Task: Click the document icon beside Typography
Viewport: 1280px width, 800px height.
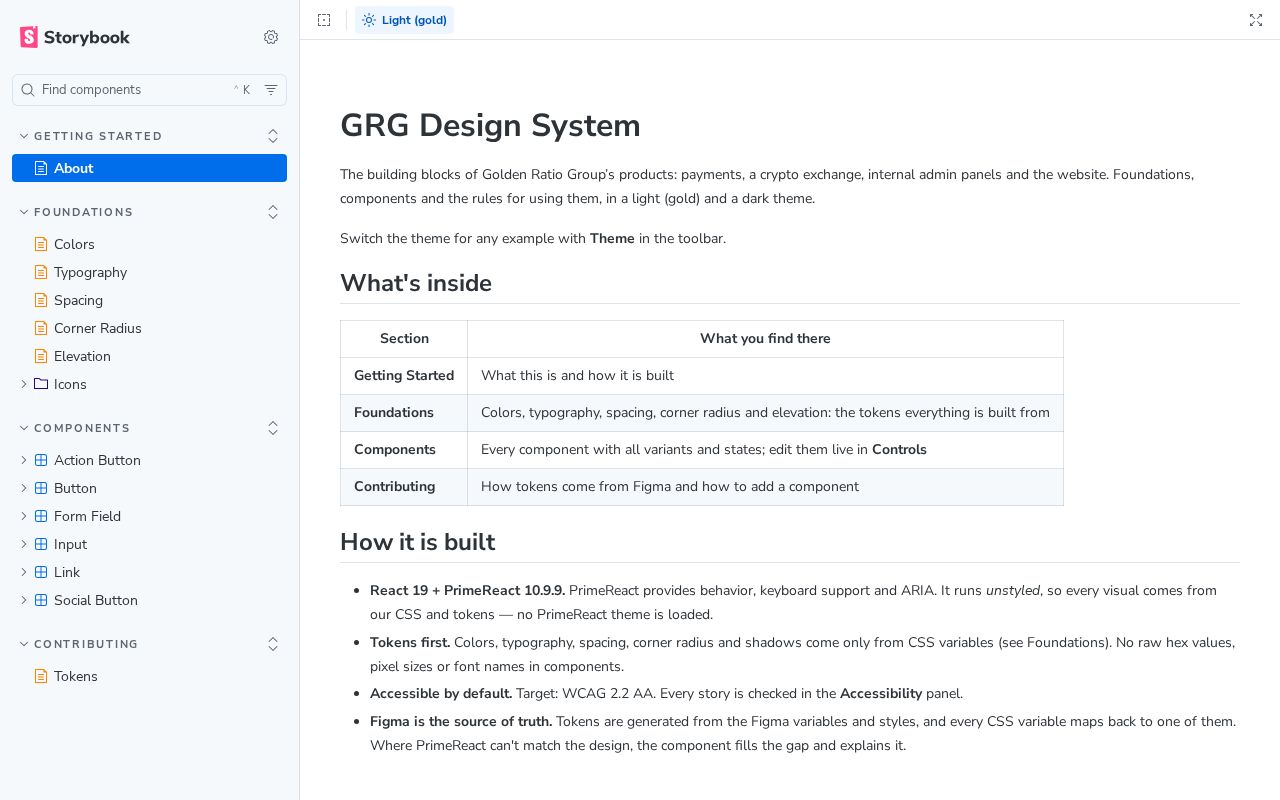Action: 41,272
